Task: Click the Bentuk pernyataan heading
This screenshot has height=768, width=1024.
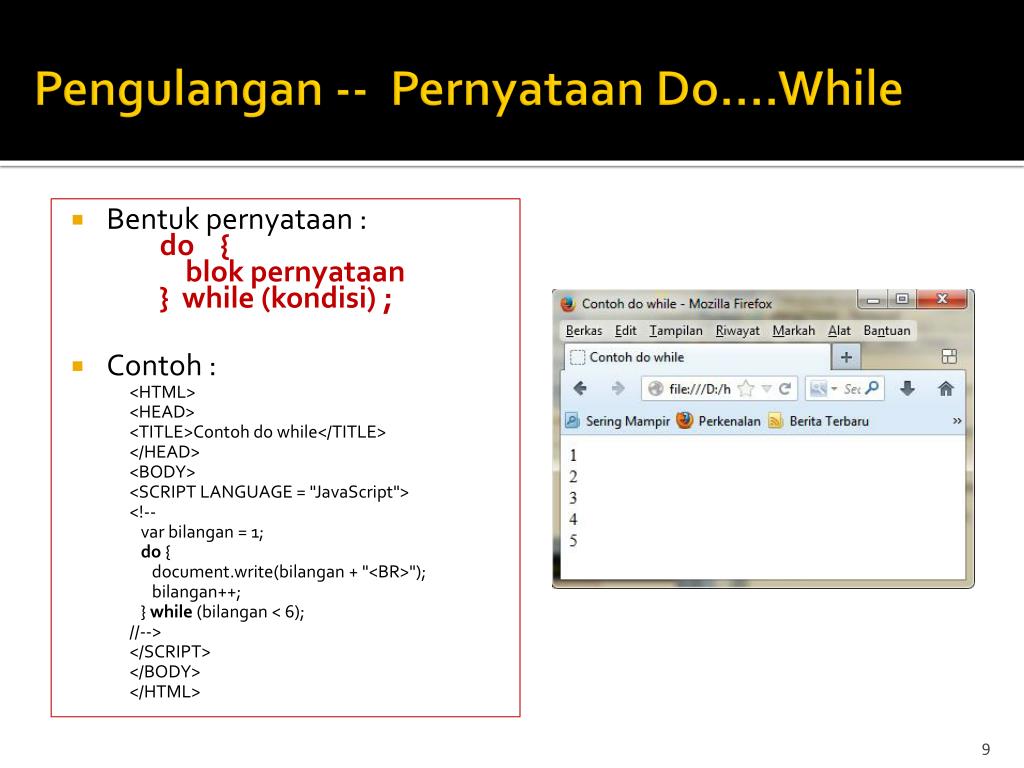Action: pyautogui.click(x=236, y=219)
